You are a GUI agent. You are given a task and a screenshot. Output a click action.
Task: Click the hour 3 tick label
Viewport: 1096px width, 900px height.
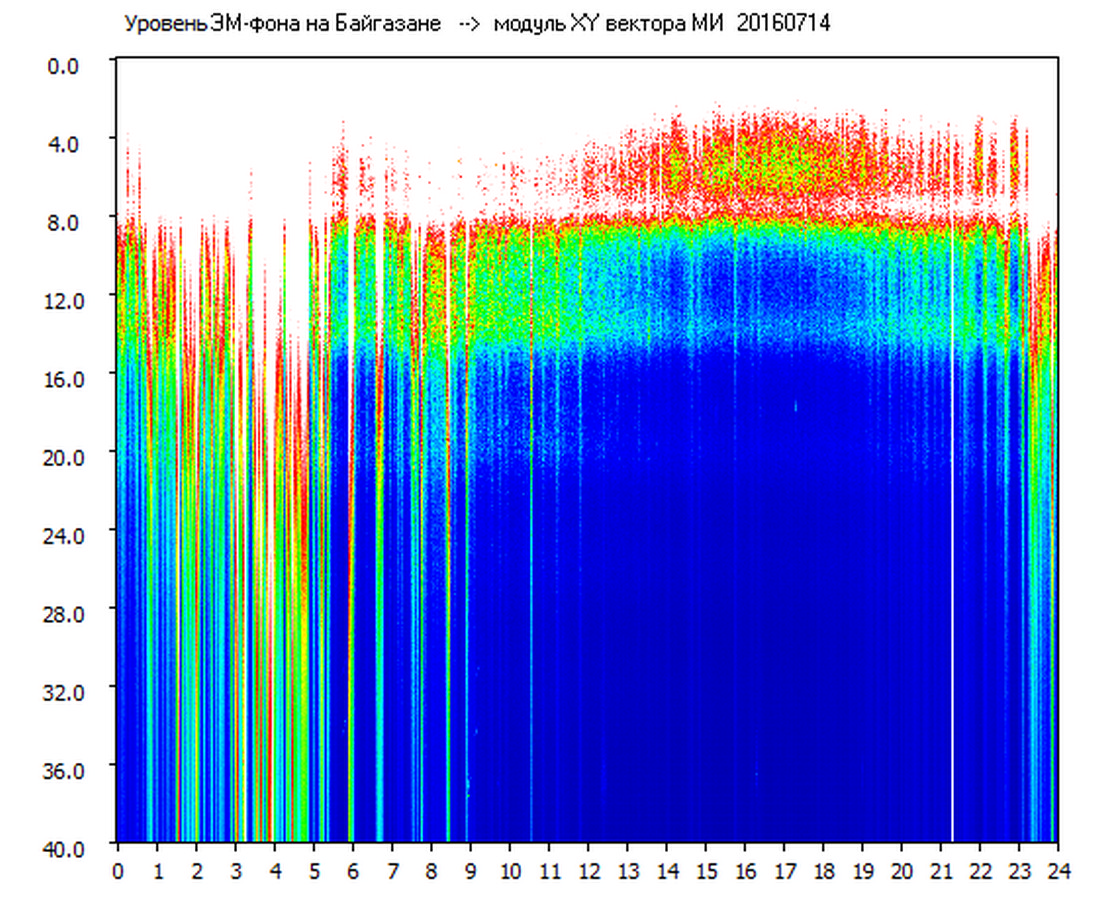tap(235, 871)
